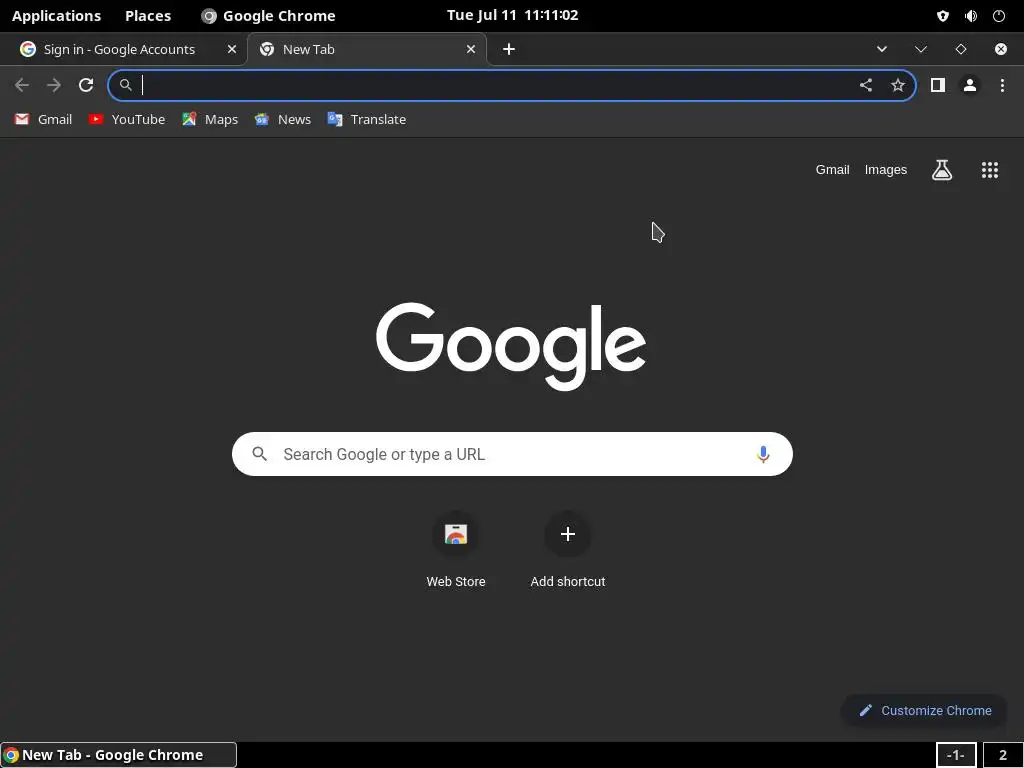Select New Tab - Google Chrome taskbar entry
The width and height of the screenshot is (1024, 768).
click(x=118, y=755)
